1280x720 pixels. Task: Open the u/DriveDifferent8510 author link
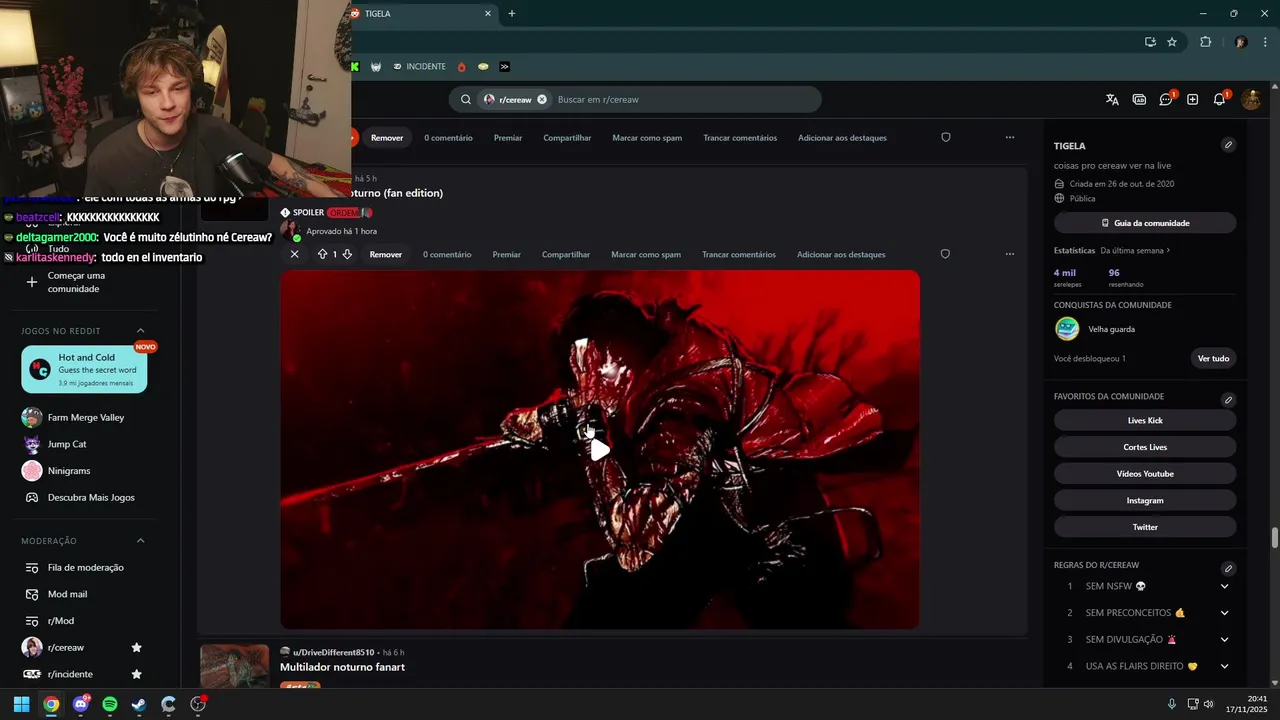click(334, 652)
